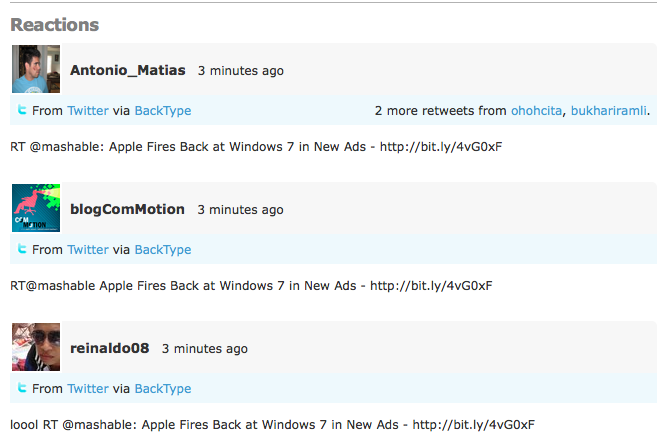Open the BackType link in reinaldo08's reaction

[x=163, y=389]
